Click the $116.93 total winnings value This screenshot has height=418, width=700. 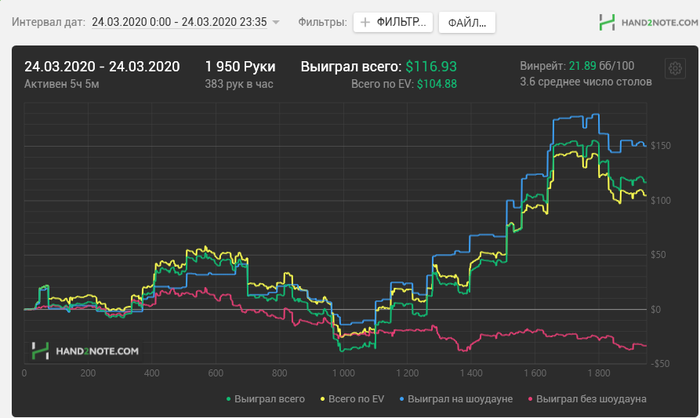pyautogui.click(x=431, y=67)
